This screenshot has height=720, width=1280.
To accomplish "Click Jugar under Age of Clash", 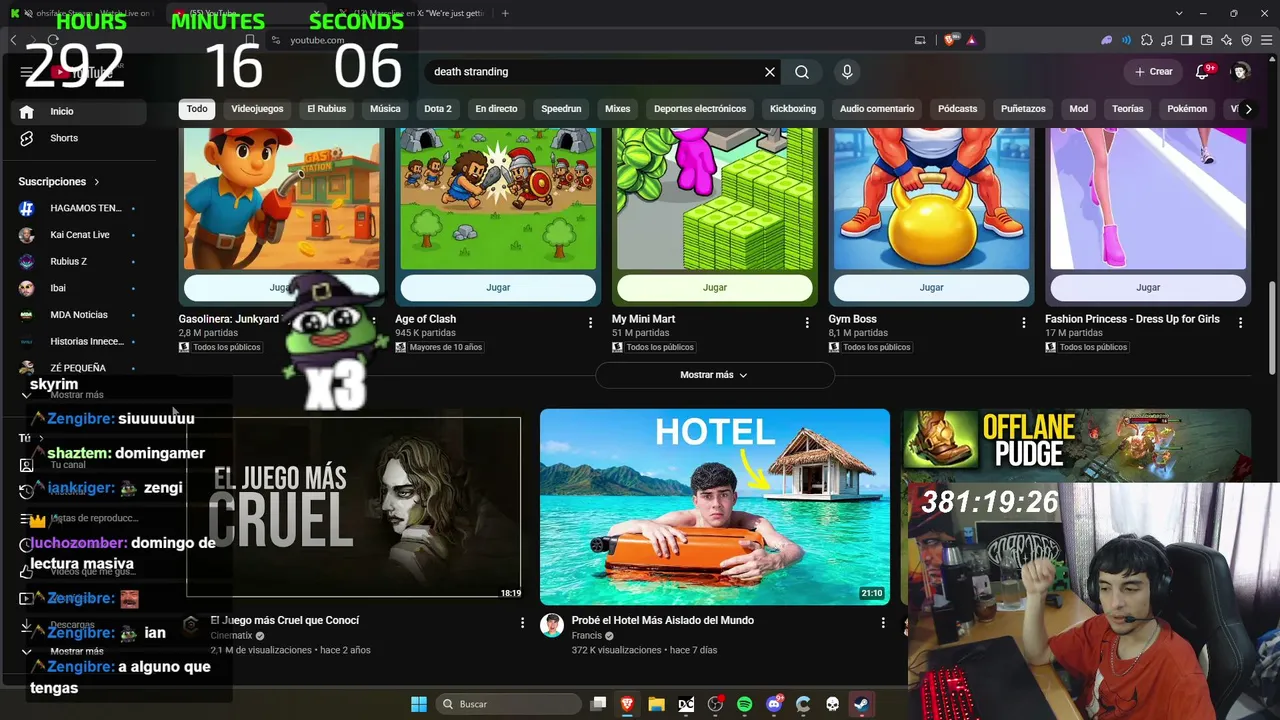I will point(498,287).
